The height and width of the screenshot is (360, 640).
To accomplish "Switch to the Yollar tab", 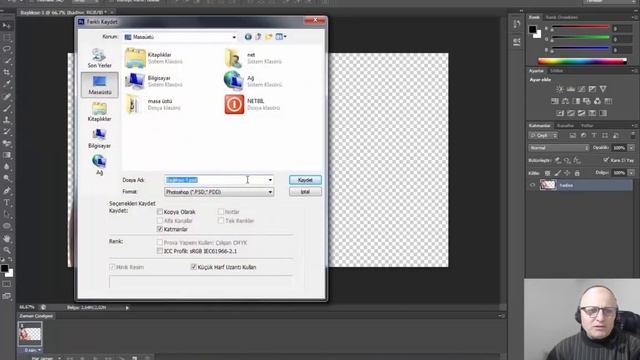I will point(587,126).
